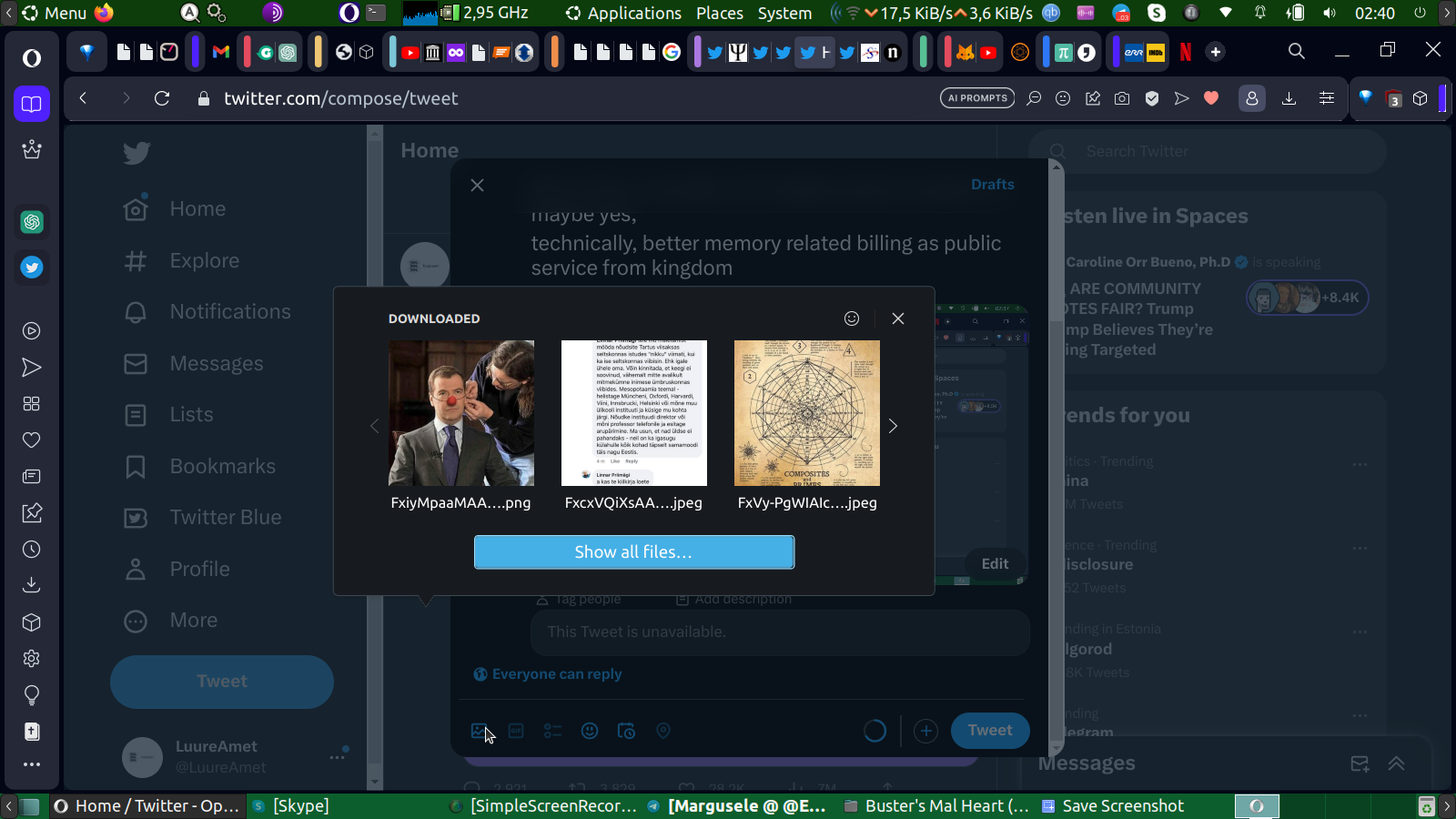Open the ad blocker shield icon
Viewport: 1456px width, 819px height.
(1152, 98)
